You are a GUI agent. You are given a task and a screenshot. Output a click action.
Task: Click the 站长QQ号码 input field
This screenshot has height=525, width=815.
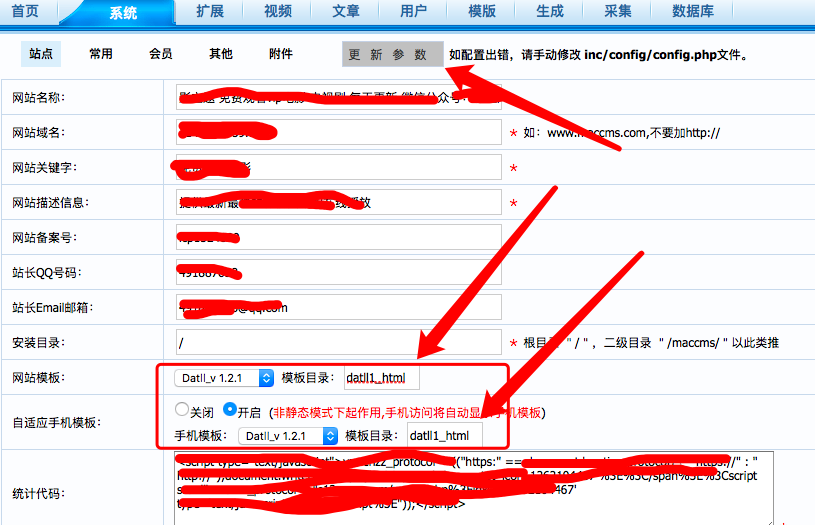339,272
